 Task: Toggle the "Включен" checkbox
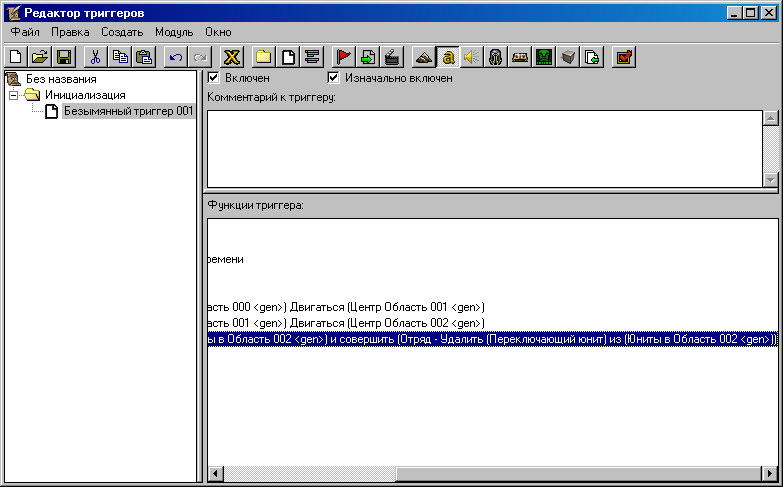(x=213, y=78)
